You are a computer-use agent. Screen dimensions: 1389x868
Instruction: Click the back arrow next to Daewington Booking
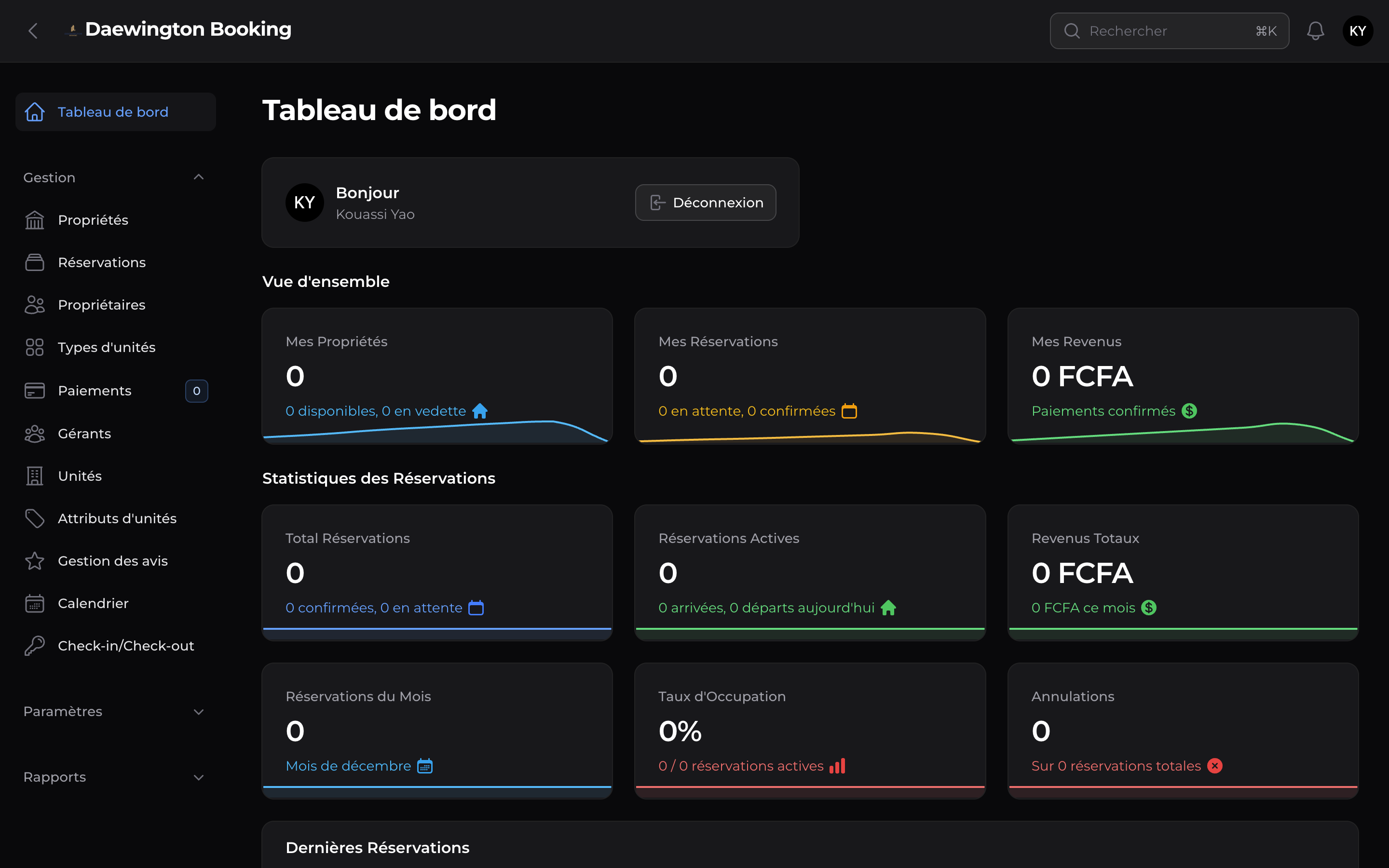click(x=33, y=30)
